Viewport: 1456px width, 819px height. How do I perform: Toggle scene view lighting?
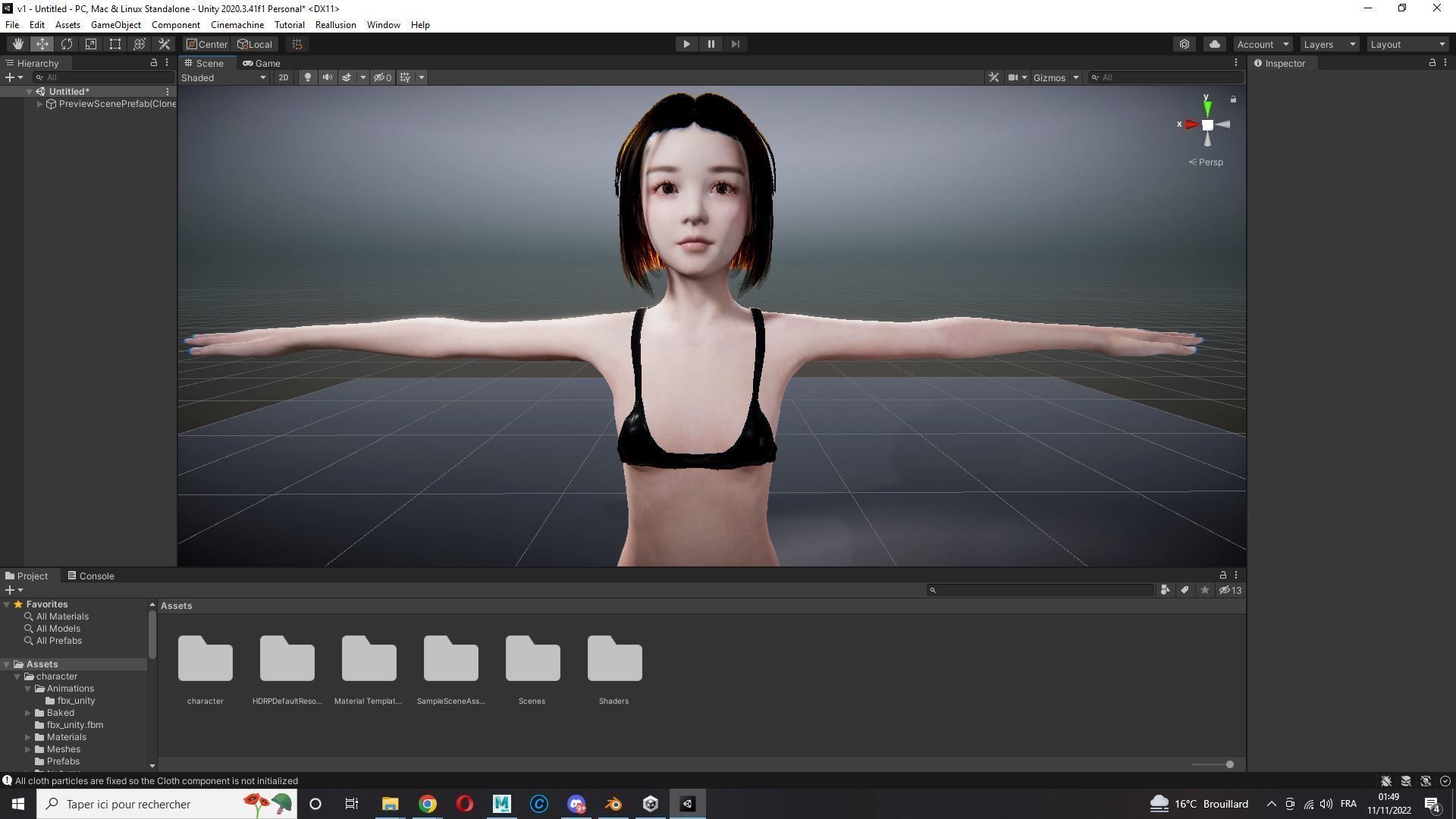[x=307, y=77]
